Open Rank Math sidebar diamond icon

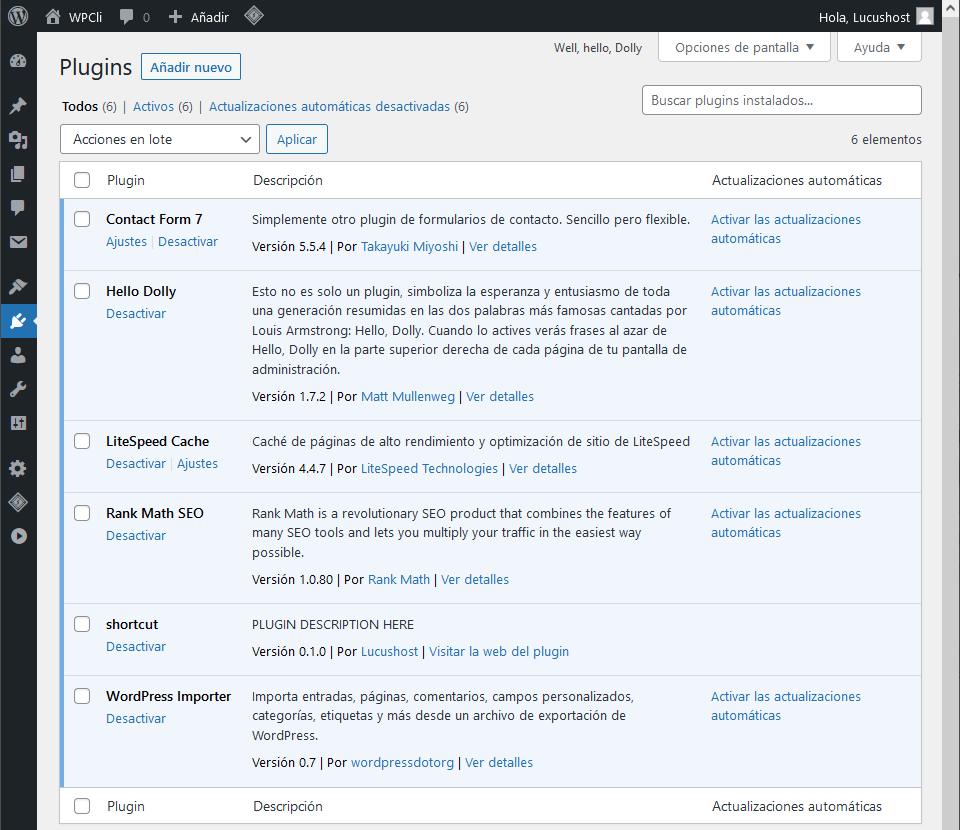[18, 503]
